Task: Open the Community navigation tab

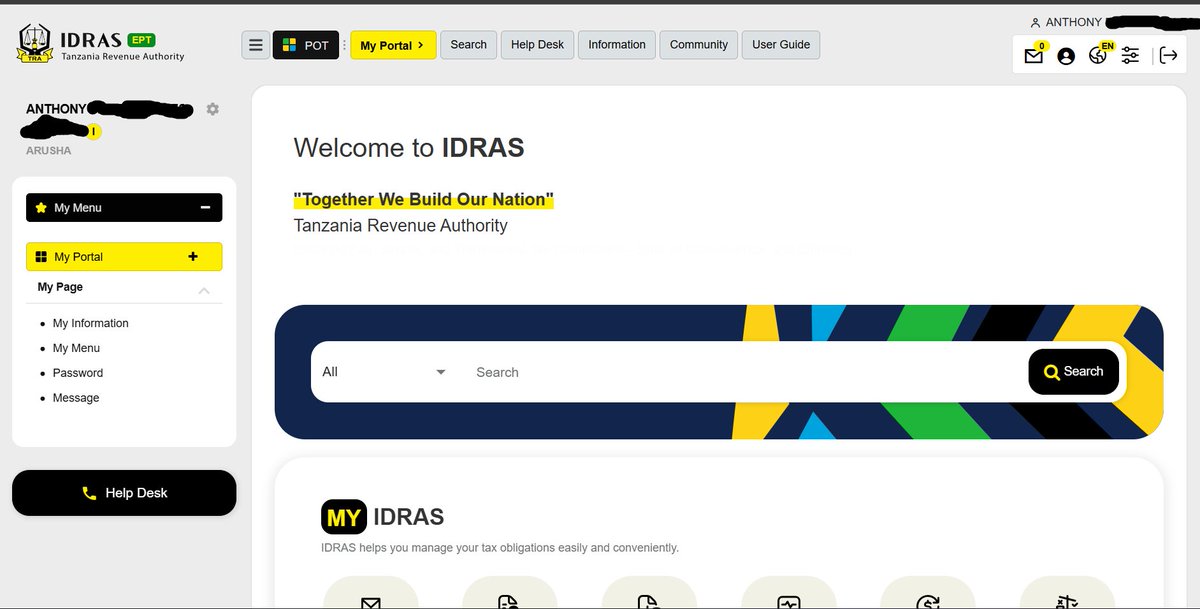Action: [x=699, y=45]
